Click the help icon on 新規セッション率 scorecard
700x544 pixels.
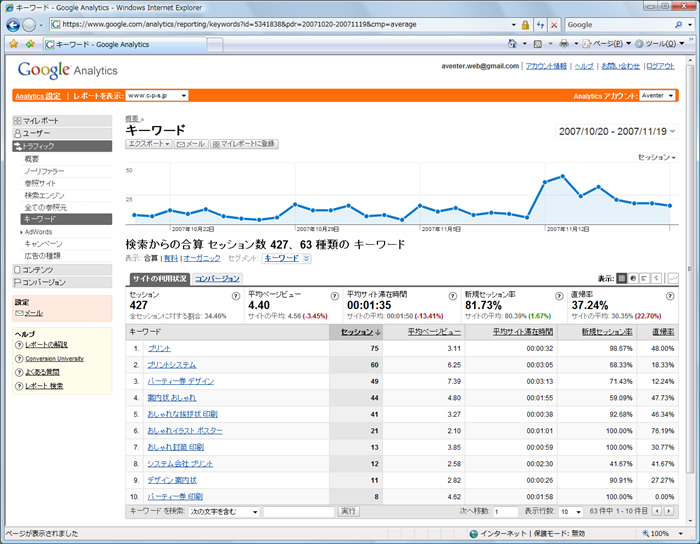pos(559,296)
